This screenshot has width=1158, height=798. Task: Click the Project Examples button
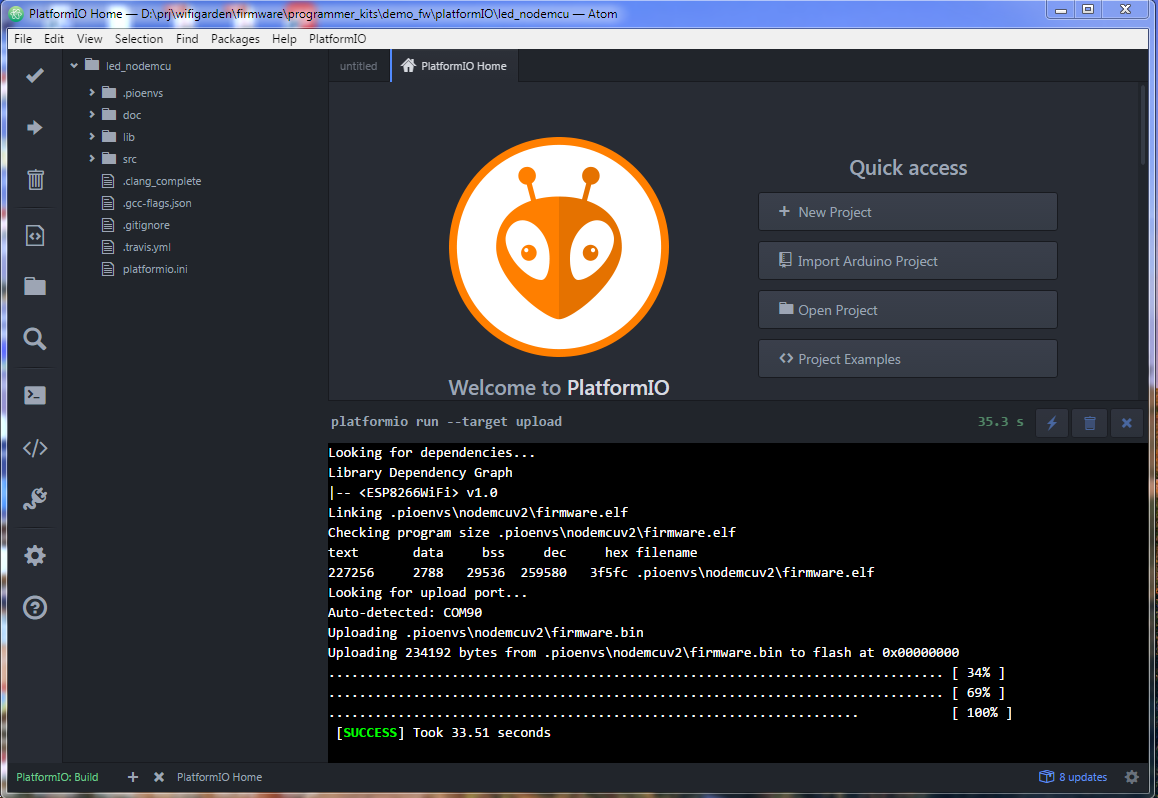tap(908, 359)
